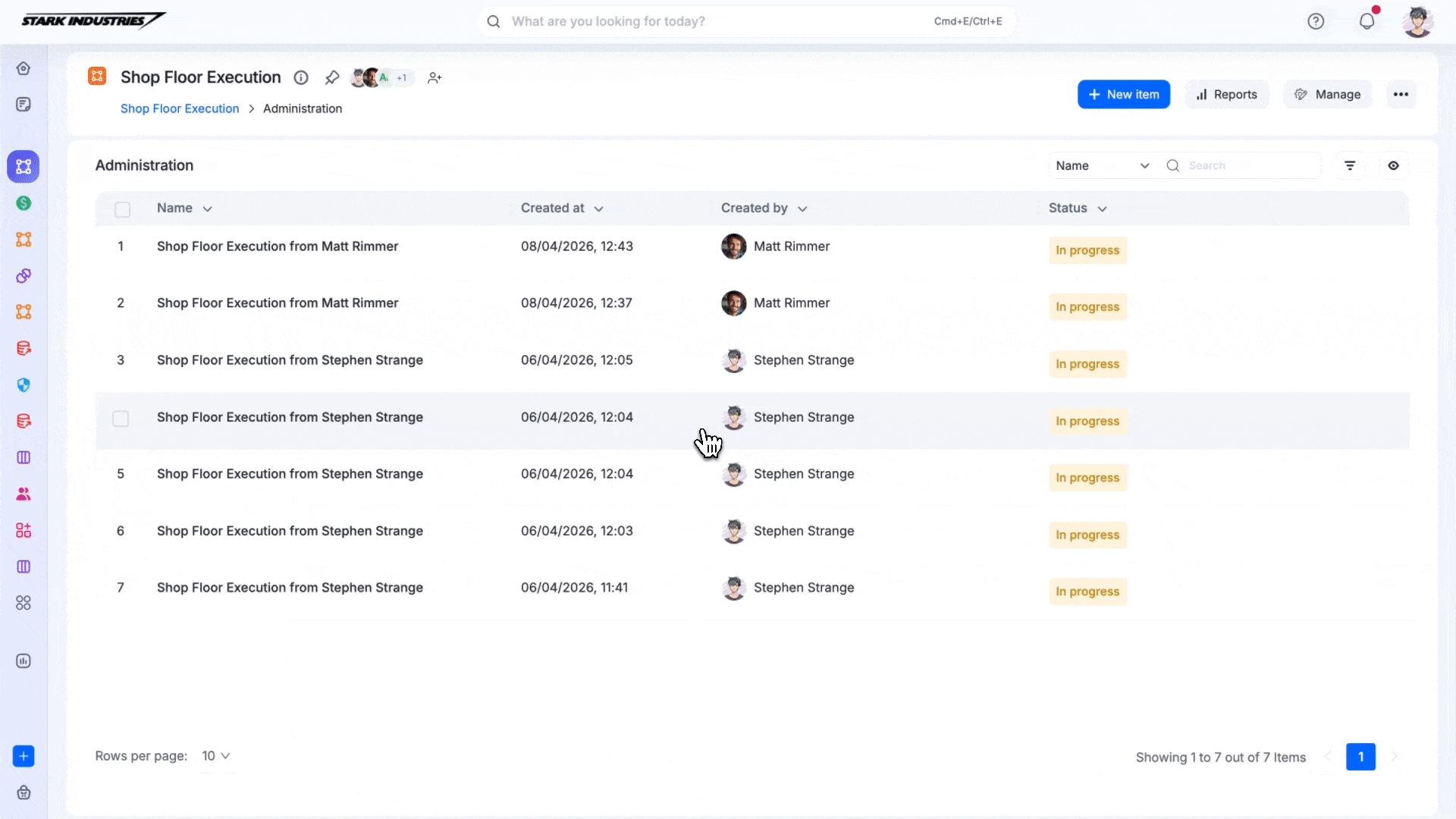
Task: Check the box on the fourth row
Action: click(121, 419)
